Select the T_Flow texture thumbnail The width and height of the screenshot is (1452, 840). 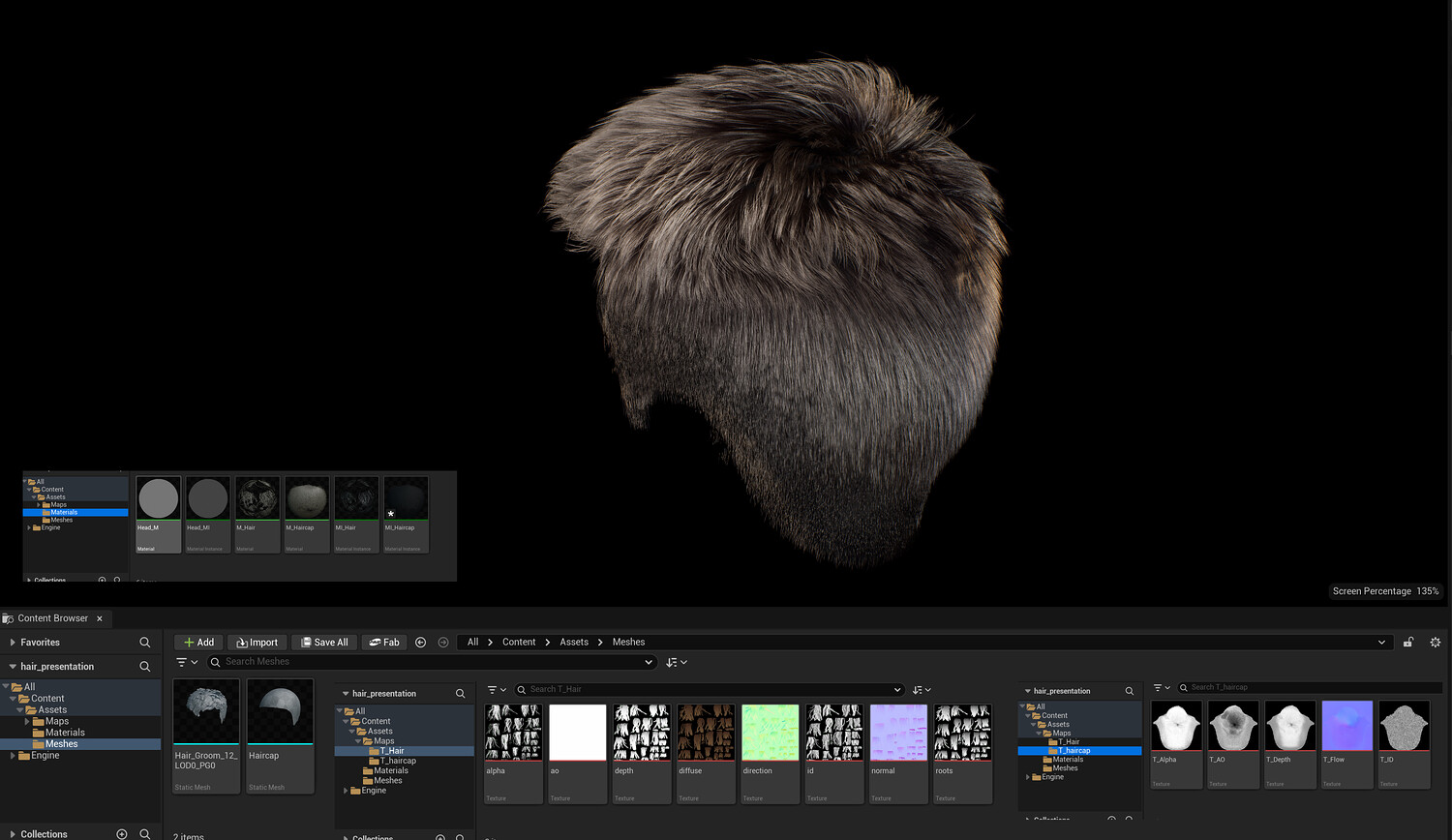point(1346,727)
